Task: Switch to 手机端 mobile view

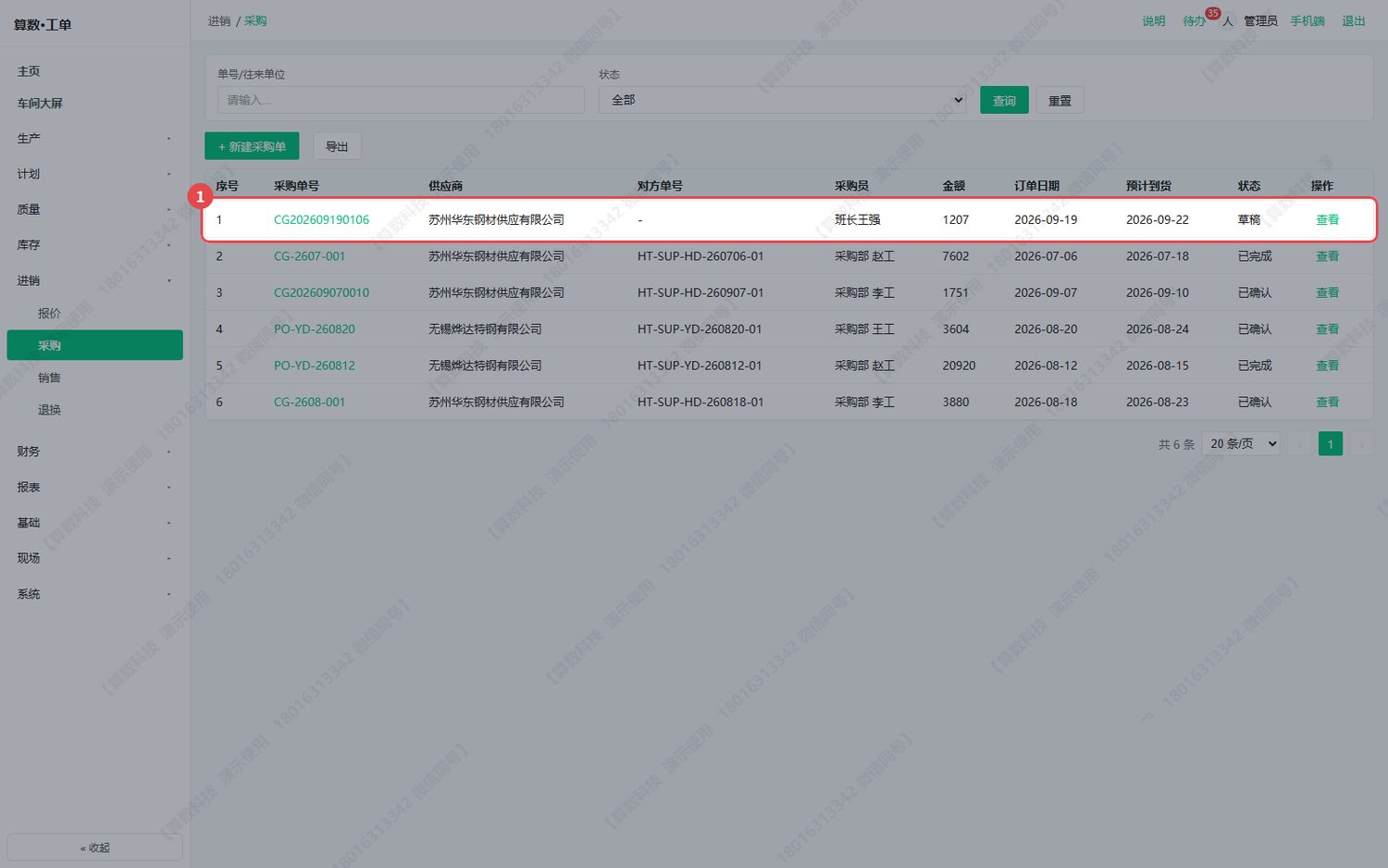Action: click(x=1307, y=21)
